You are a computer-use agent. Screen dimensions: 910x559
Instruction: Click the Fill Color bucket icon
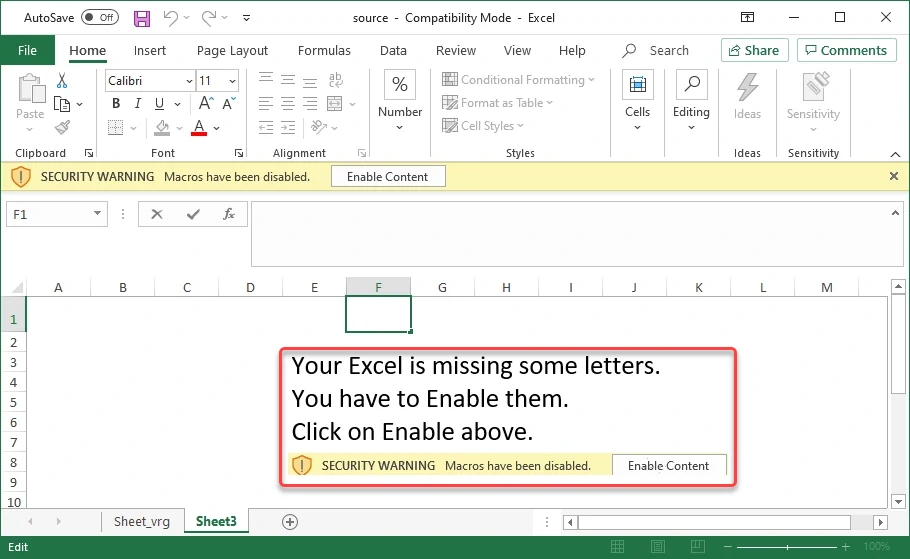162,128
